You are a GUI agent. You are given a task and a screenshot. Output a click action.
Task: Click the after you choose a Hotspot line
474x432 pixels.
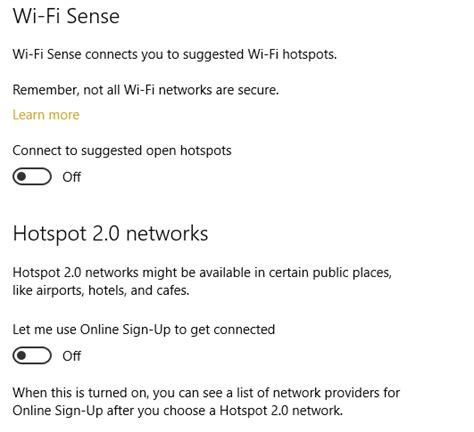pyautogui.click(x=178, y=411)
